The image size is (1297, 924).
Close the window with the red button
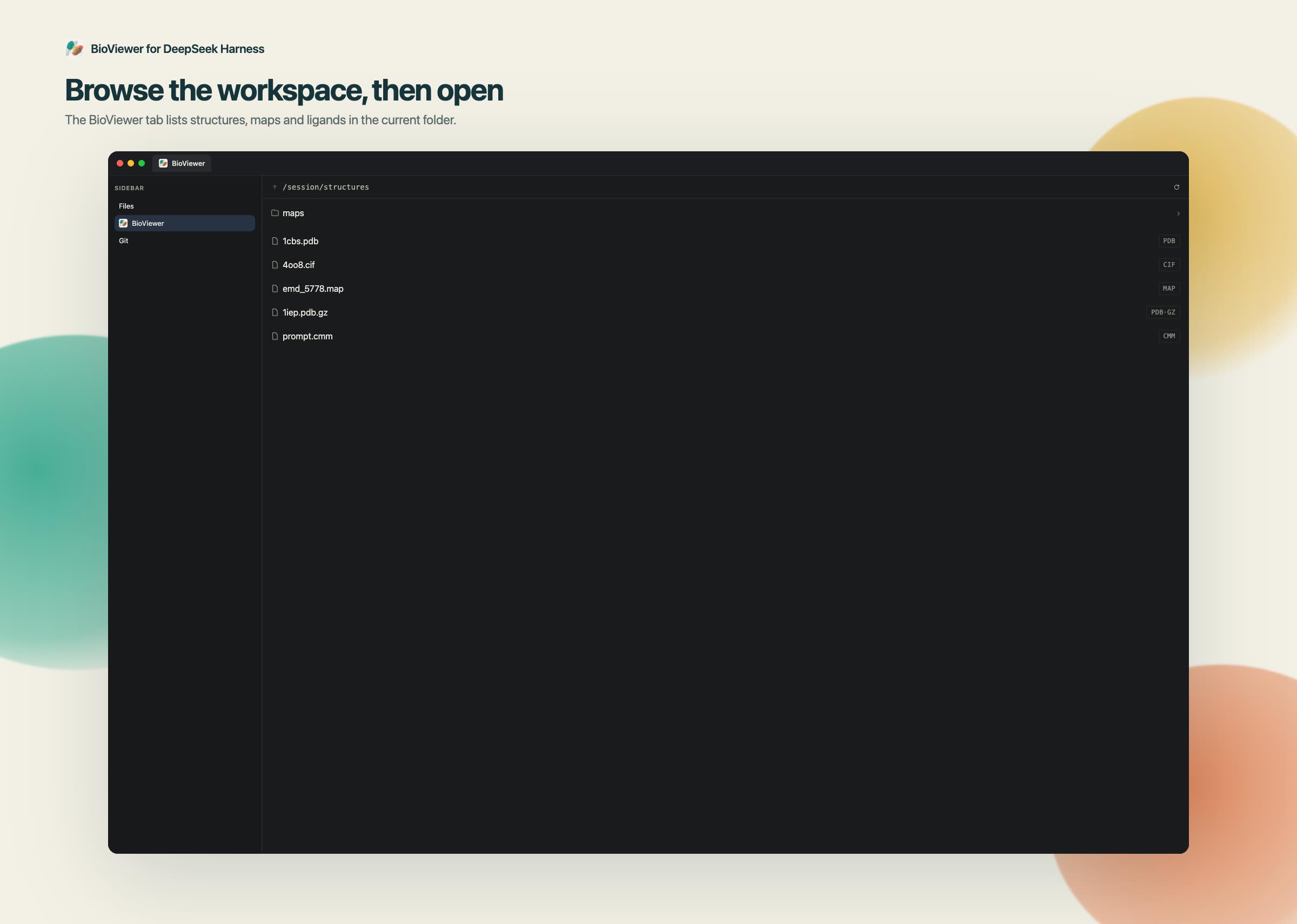(x=120, y=163)
